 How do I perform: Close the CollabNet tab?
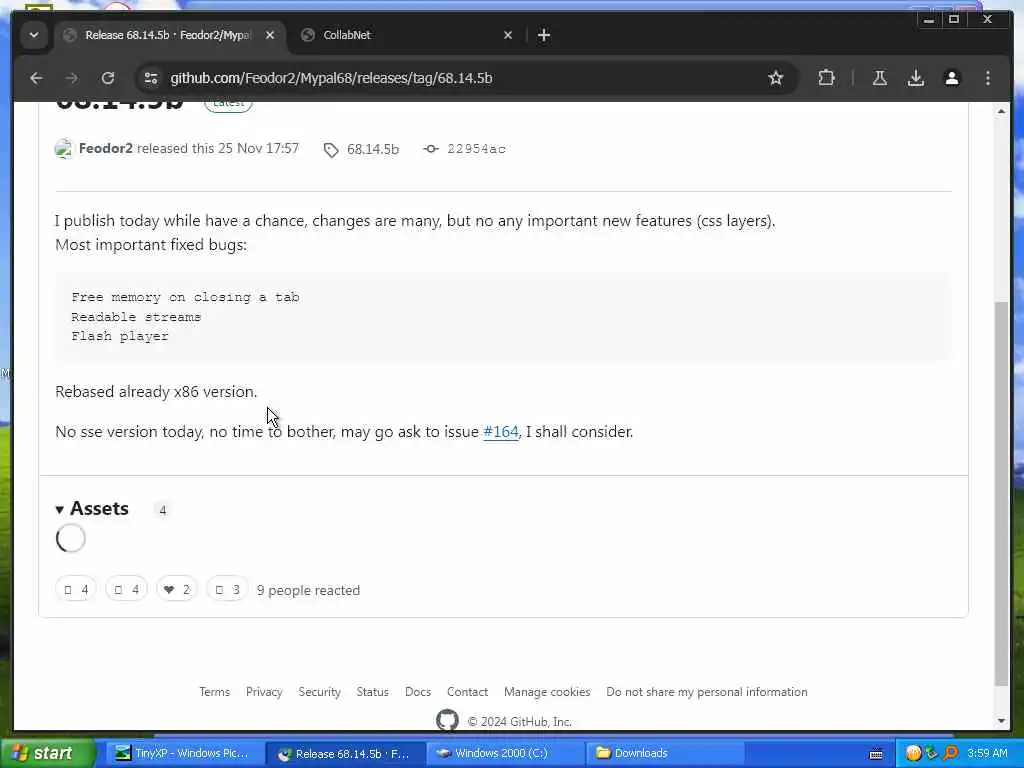point(507,35)
